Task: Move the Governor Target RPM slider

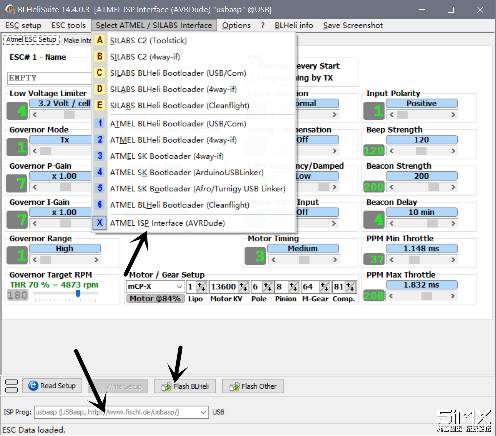Action: point(78,294)
